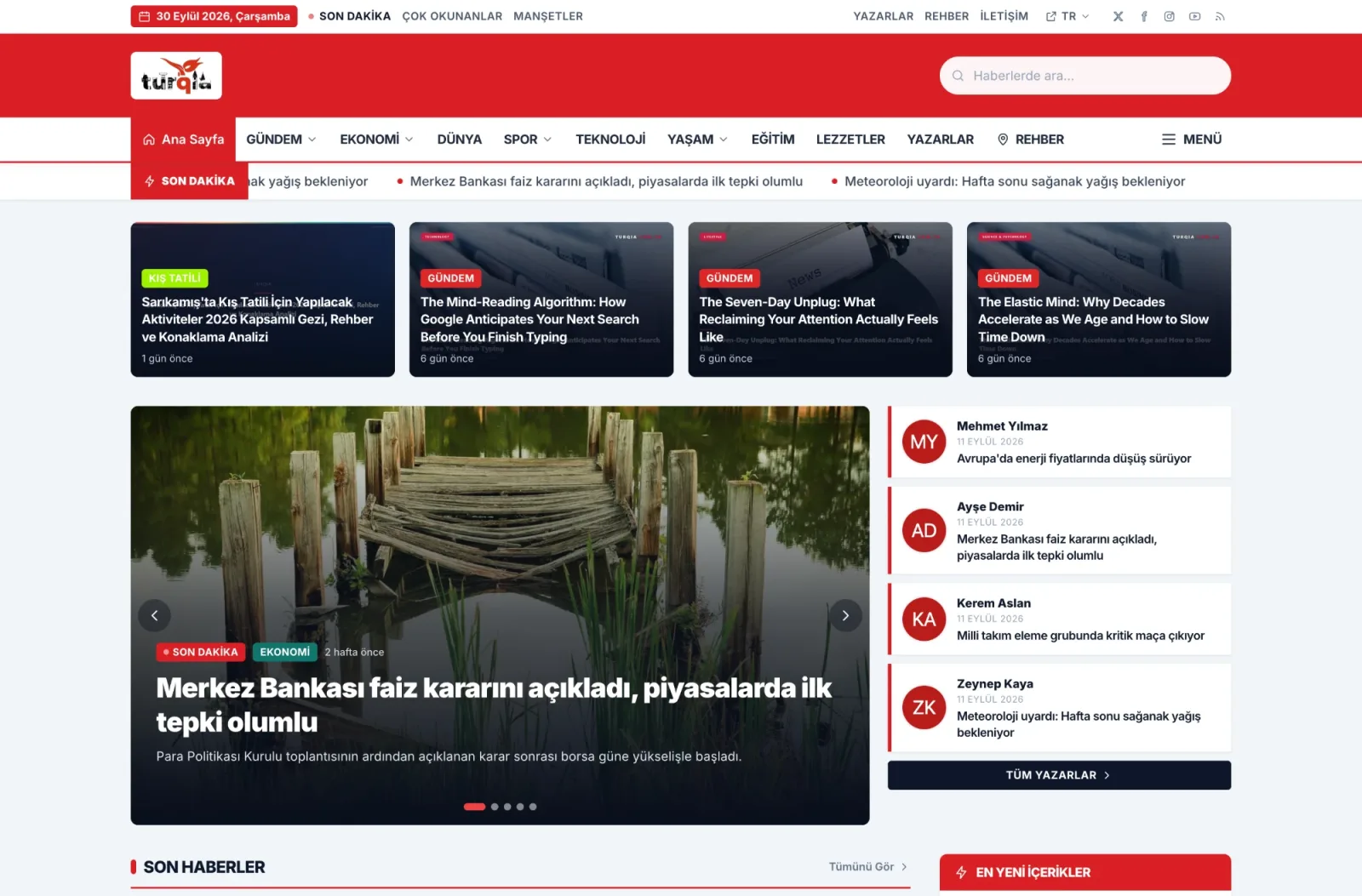Viewport: 1362px width, 896px height.
Task: Expand the EKONOMİ dropdown menu
Action: click(x=376, y=140)
